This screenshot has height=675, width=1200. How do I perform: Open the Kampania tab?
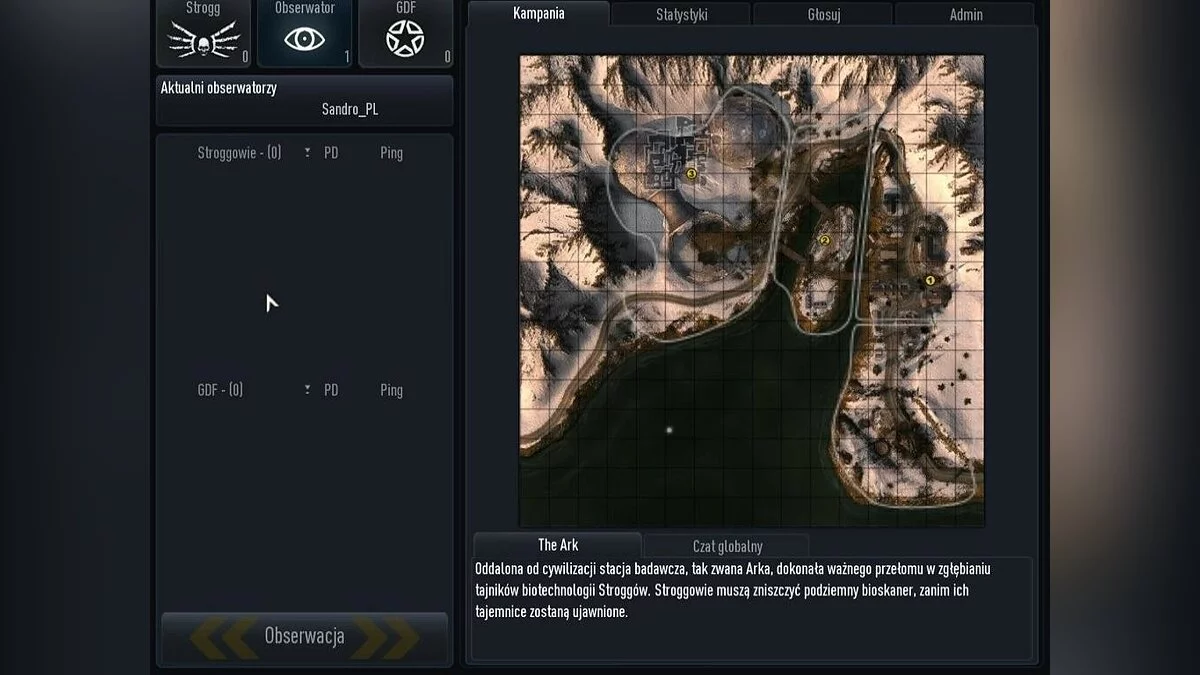coord(538,14)
